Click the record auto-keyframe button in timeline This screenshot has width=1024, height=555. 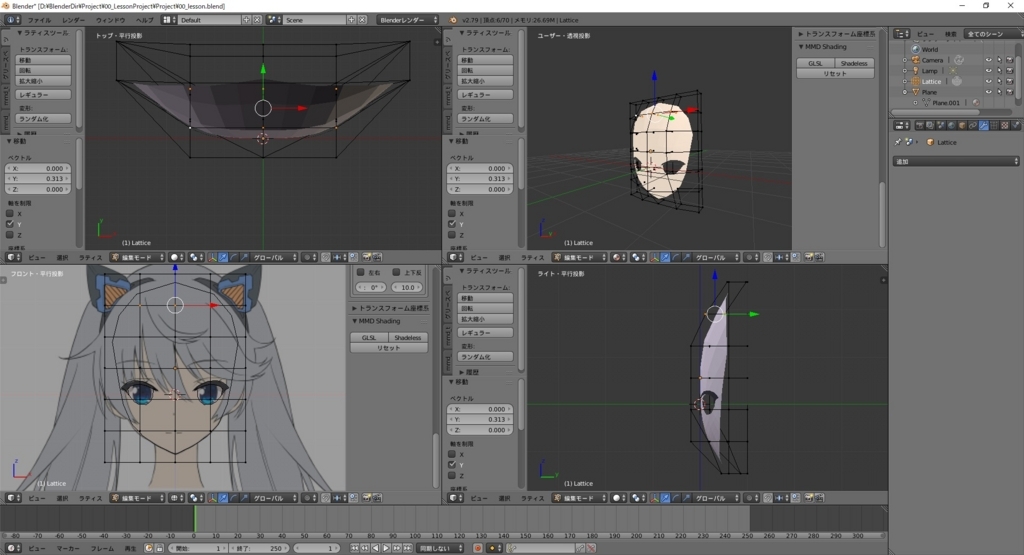[x=476, y=548]
